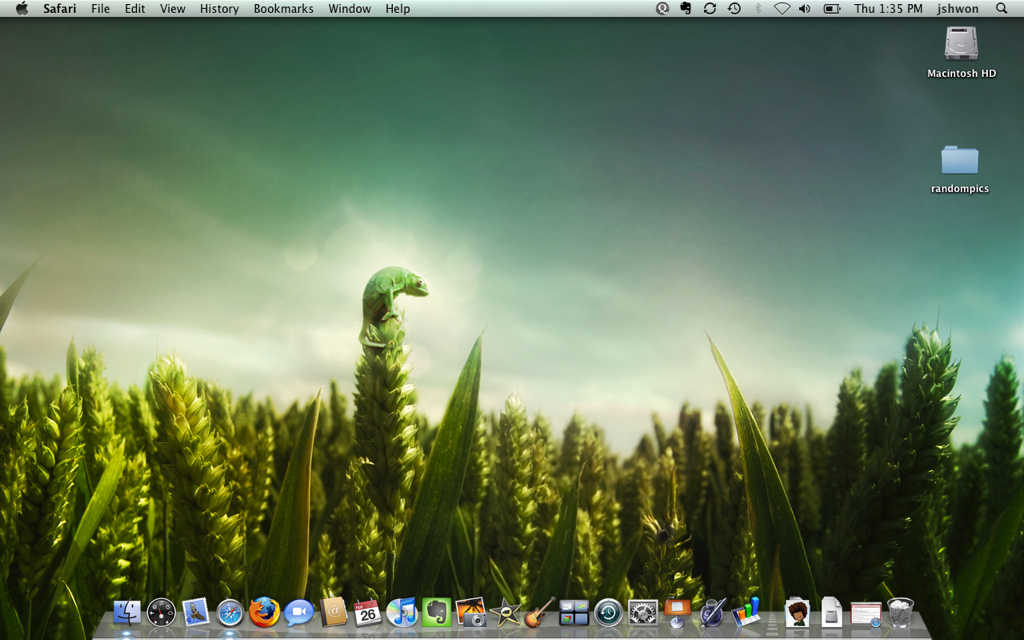Open the Help menu

398,8
